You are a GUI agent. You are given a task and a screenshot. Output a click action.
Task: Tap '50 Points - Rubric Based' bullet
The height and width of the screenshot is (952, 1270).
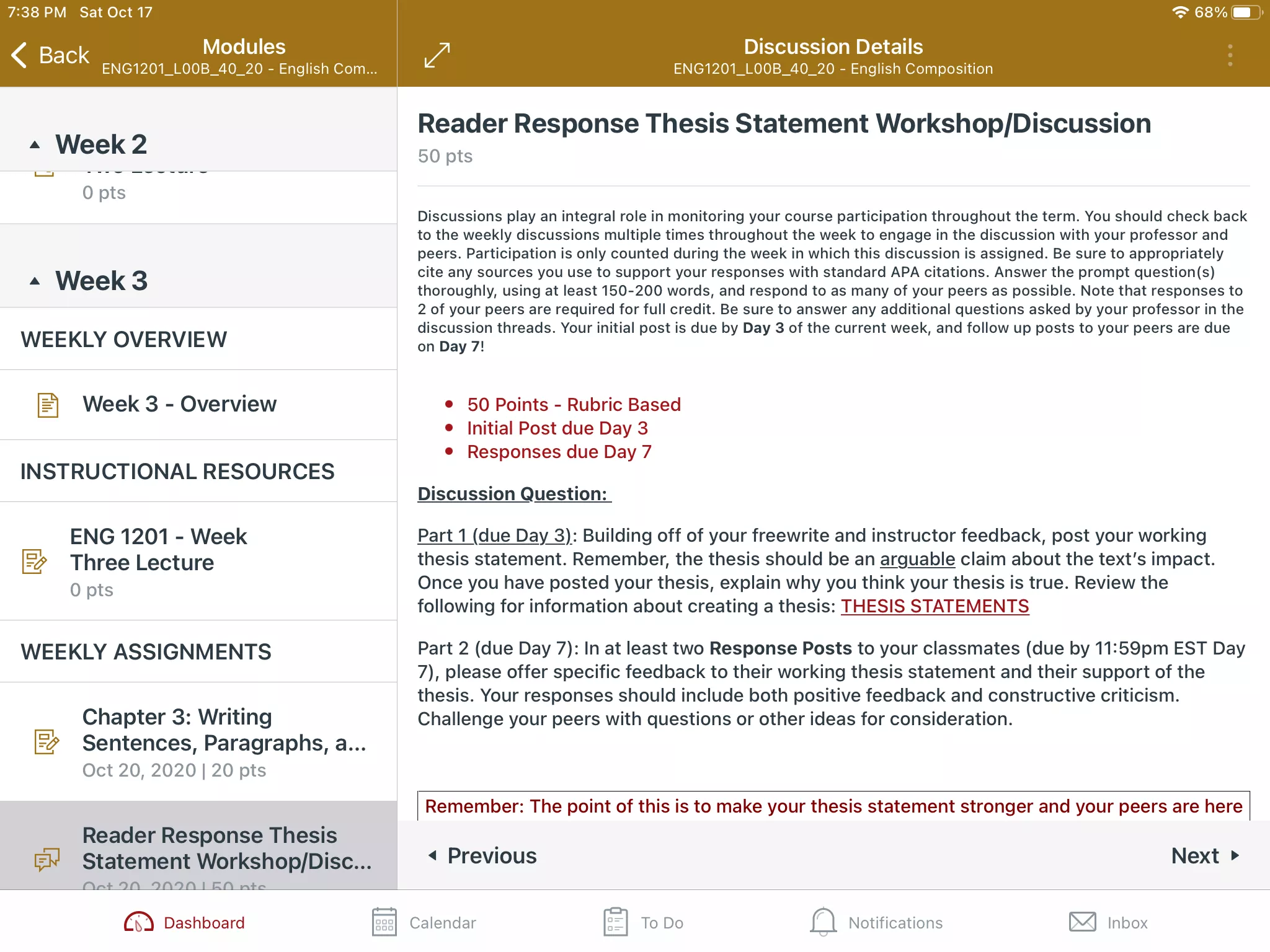pyautogui.click(x=574, y=405)
